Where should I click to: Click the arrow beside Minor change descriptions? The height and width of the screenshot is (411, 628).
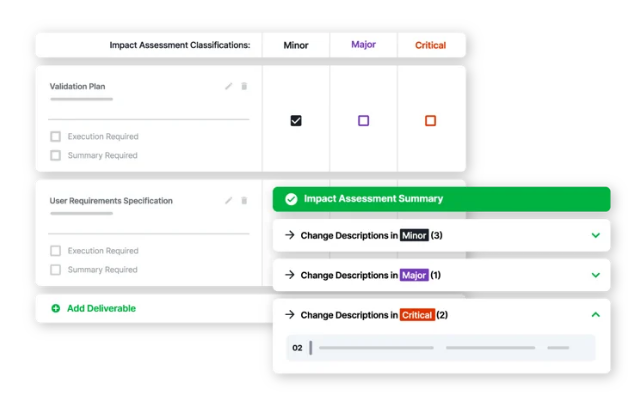coord(289,235)
